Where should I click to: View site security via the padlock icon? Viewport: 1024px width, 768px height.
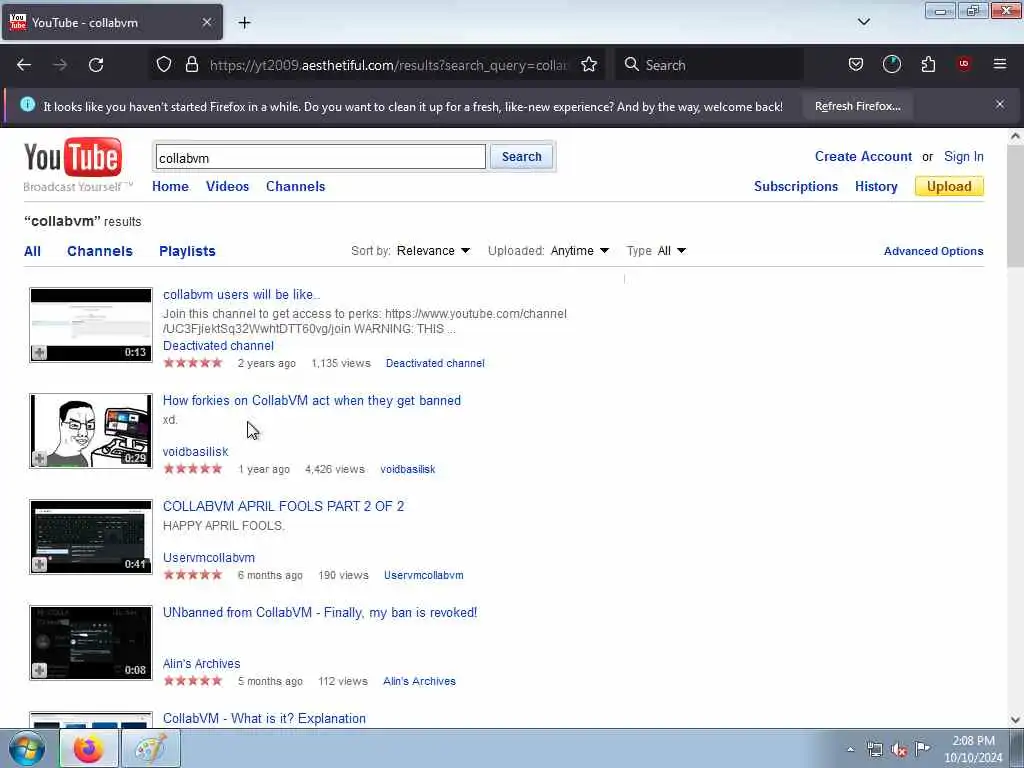click(x=191, y=65)
